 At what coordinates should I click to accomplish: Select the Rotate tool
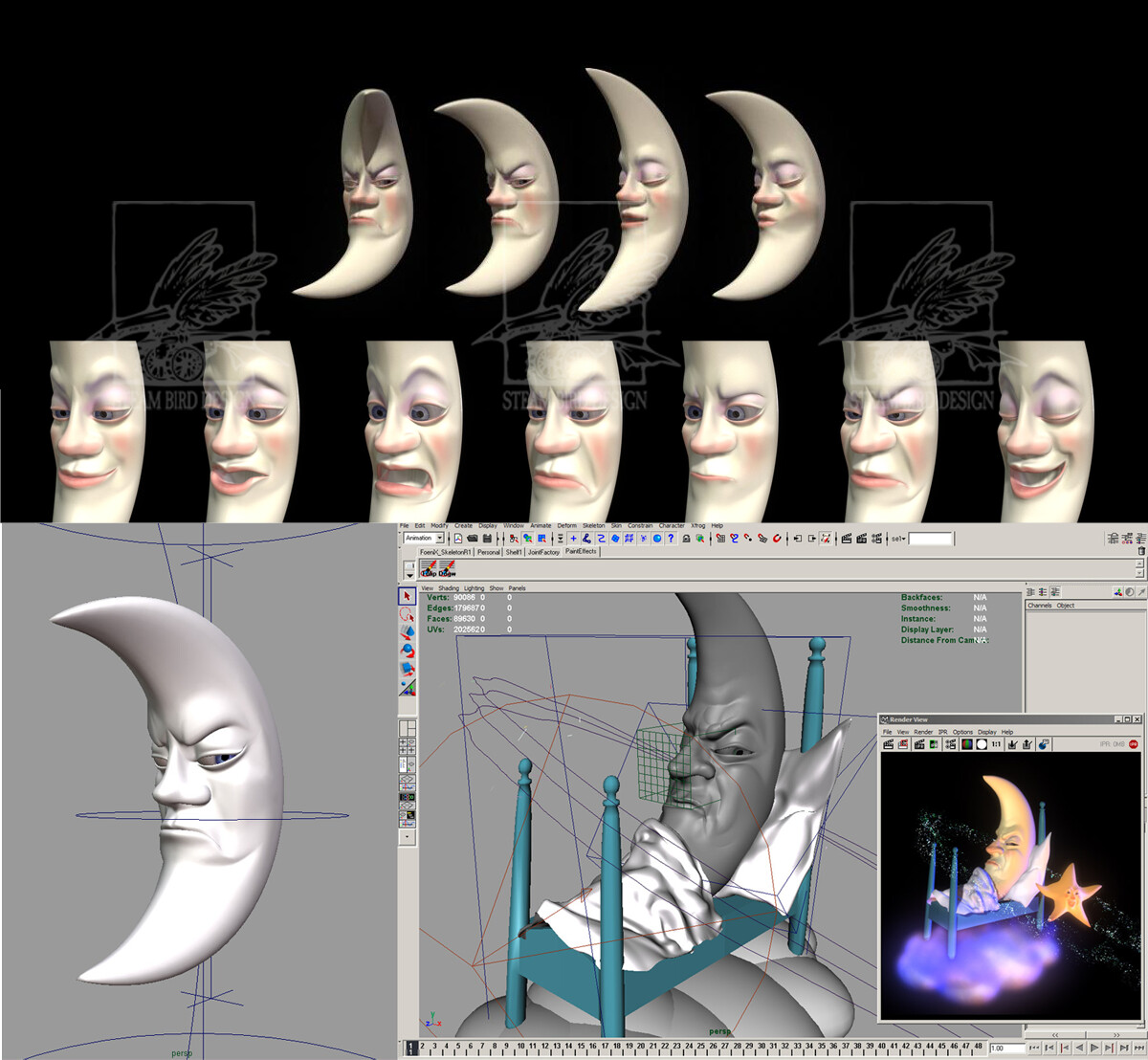(407, 650)
